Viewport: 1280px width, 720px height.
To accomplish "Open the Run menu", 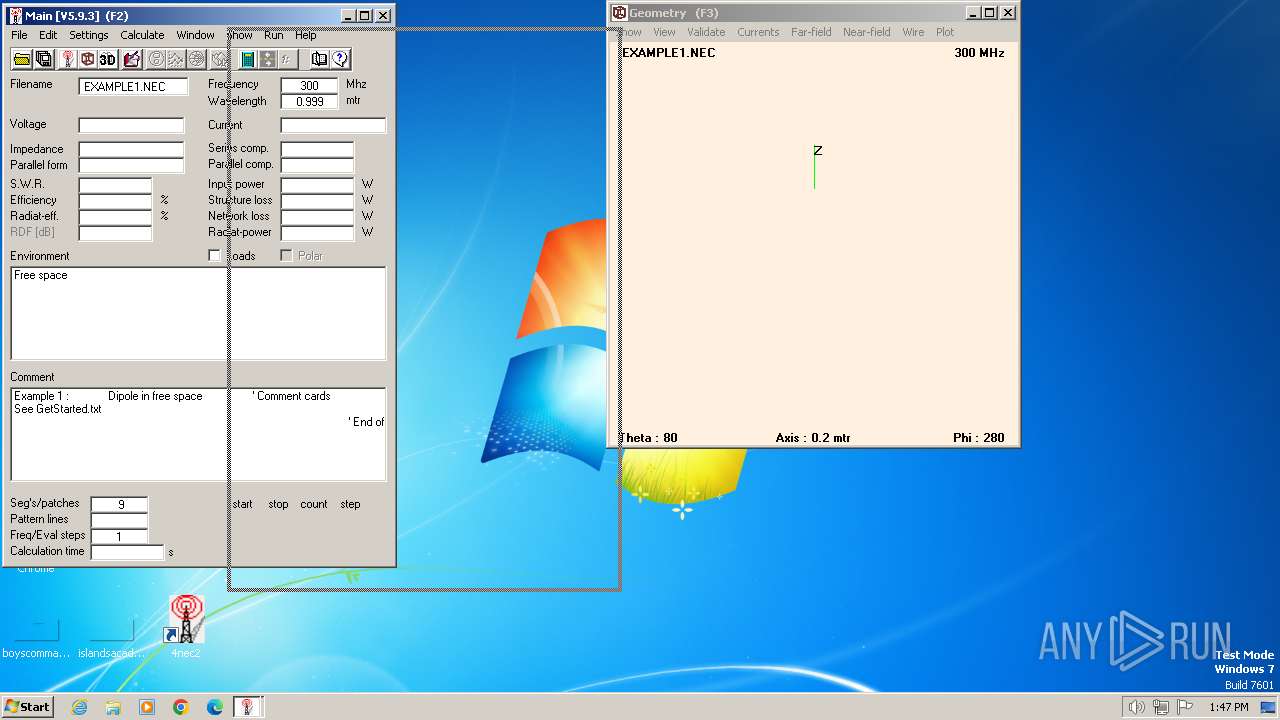I will 273,35.
